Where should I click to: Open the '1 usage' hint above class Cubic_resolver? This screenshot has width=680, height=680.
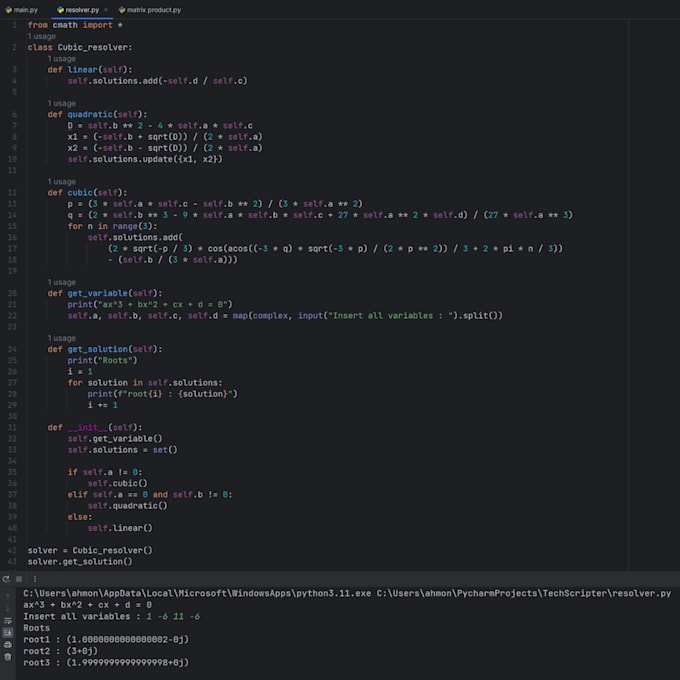42,36
